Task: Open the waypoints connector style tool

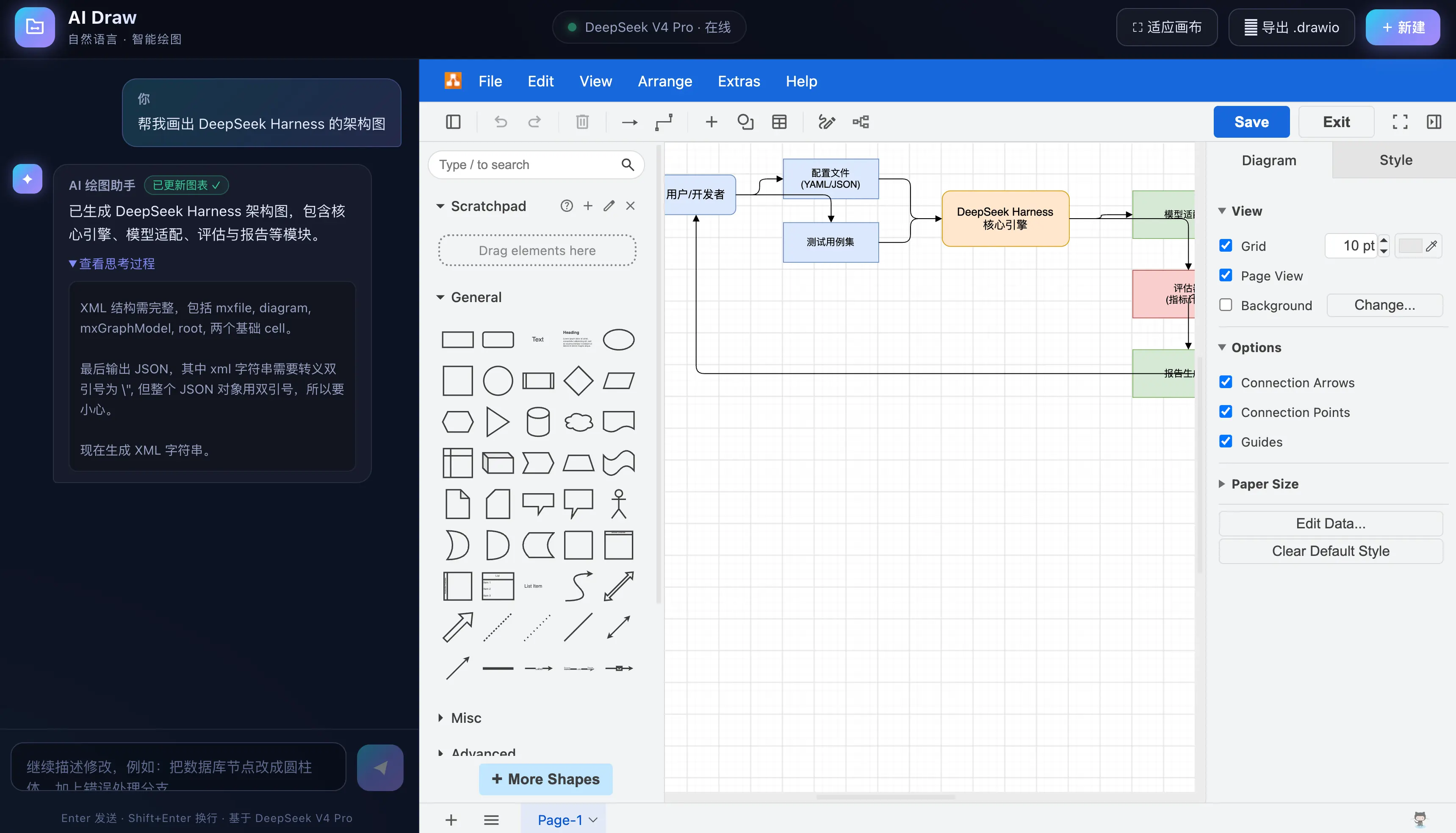Action: click(663, 122)
